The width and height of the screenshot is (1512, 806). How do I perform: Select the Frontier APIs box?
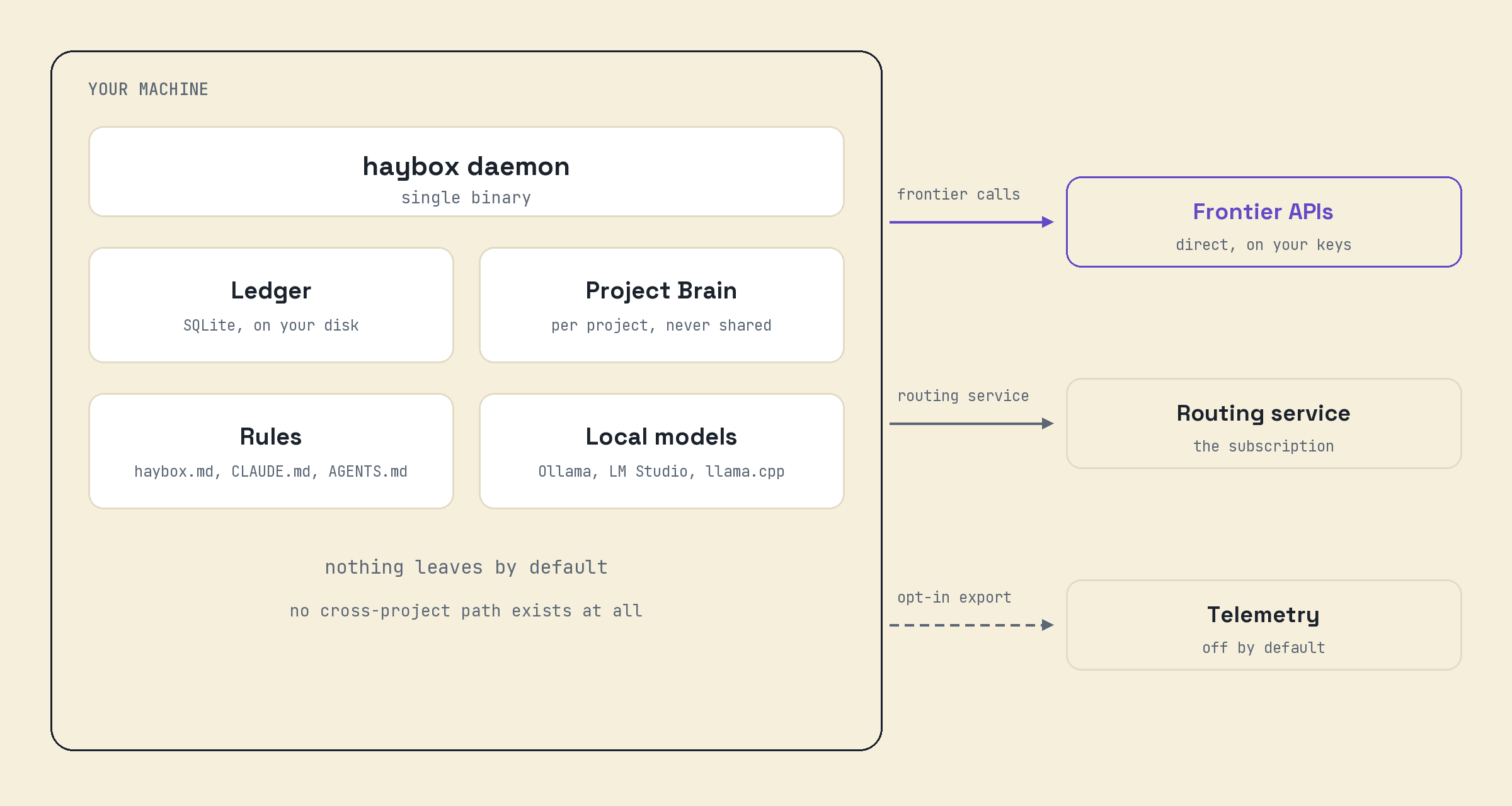[1264, 222]
